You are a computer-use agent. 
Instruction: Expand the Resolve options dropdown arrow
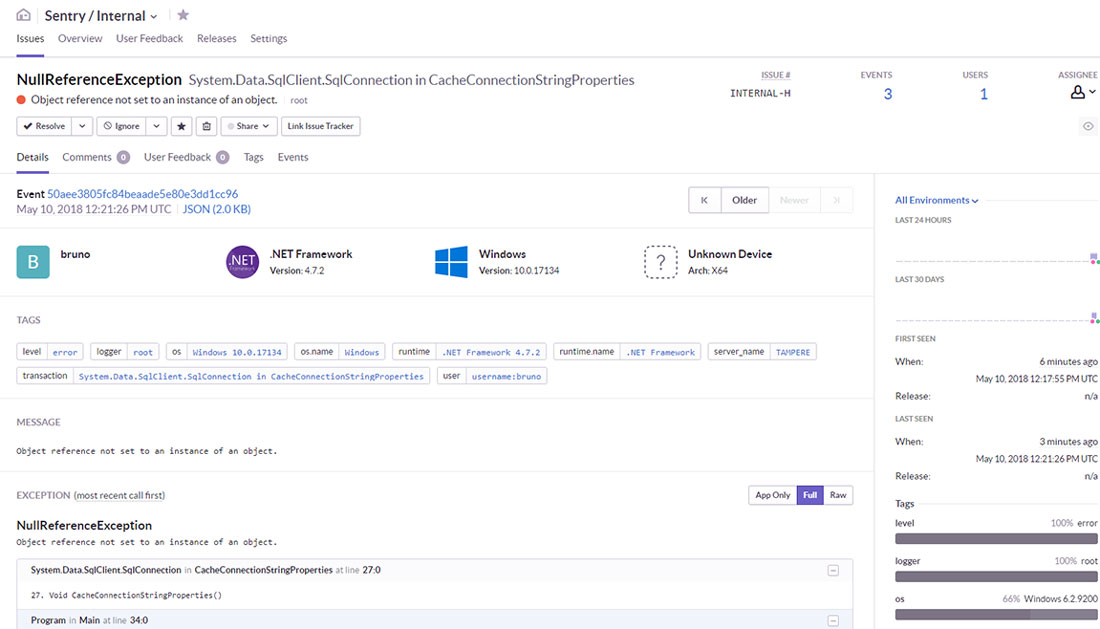[82, 126]
